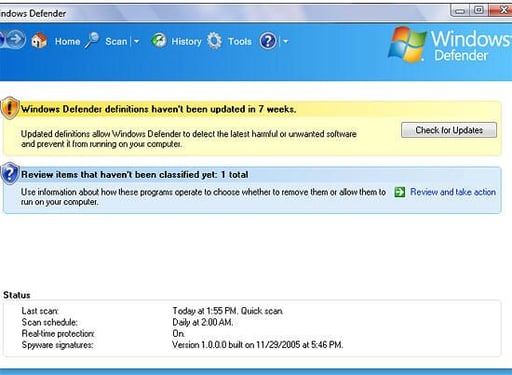Click the Last scan time value
Image resolution: width=512 pixels, height=375 pixels.
(228, 311)
